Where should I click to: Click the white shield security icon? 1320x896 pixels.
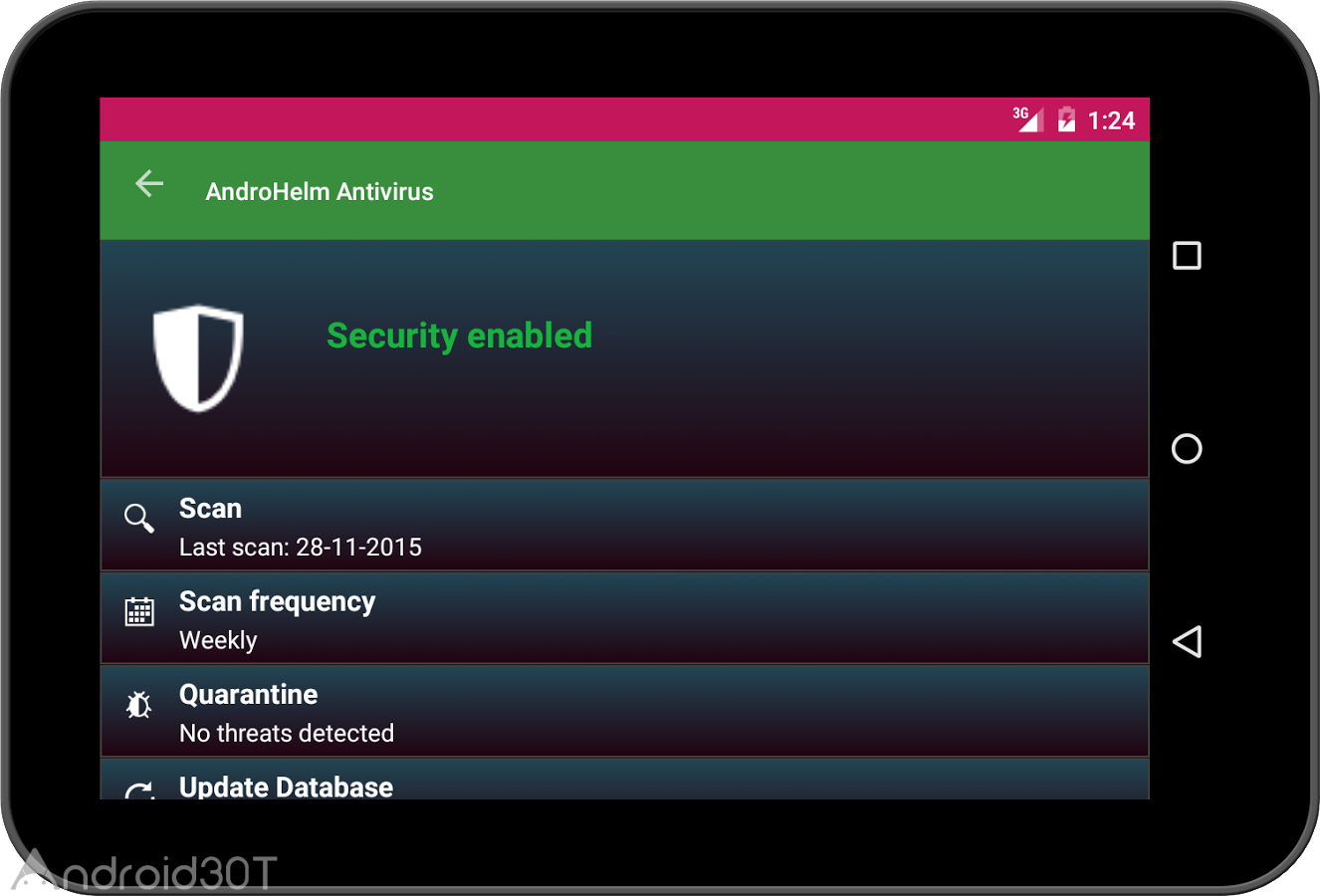click(x=198, y=357)
